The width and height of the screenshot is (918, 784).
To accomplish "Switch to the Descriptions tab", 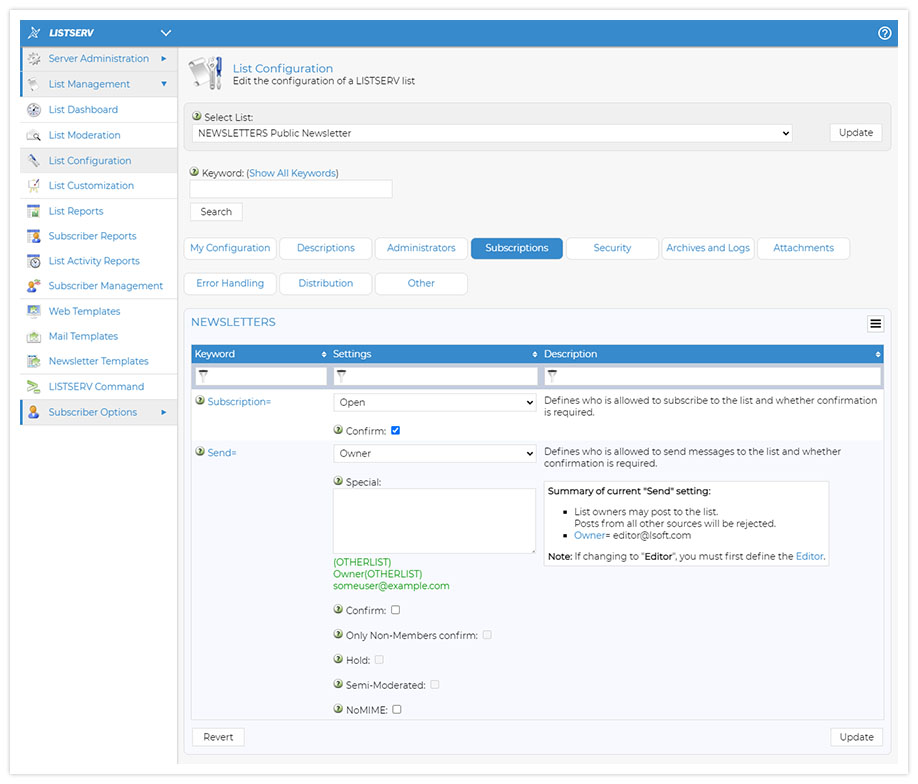I will pyautogui.click(x=326, y=248).
